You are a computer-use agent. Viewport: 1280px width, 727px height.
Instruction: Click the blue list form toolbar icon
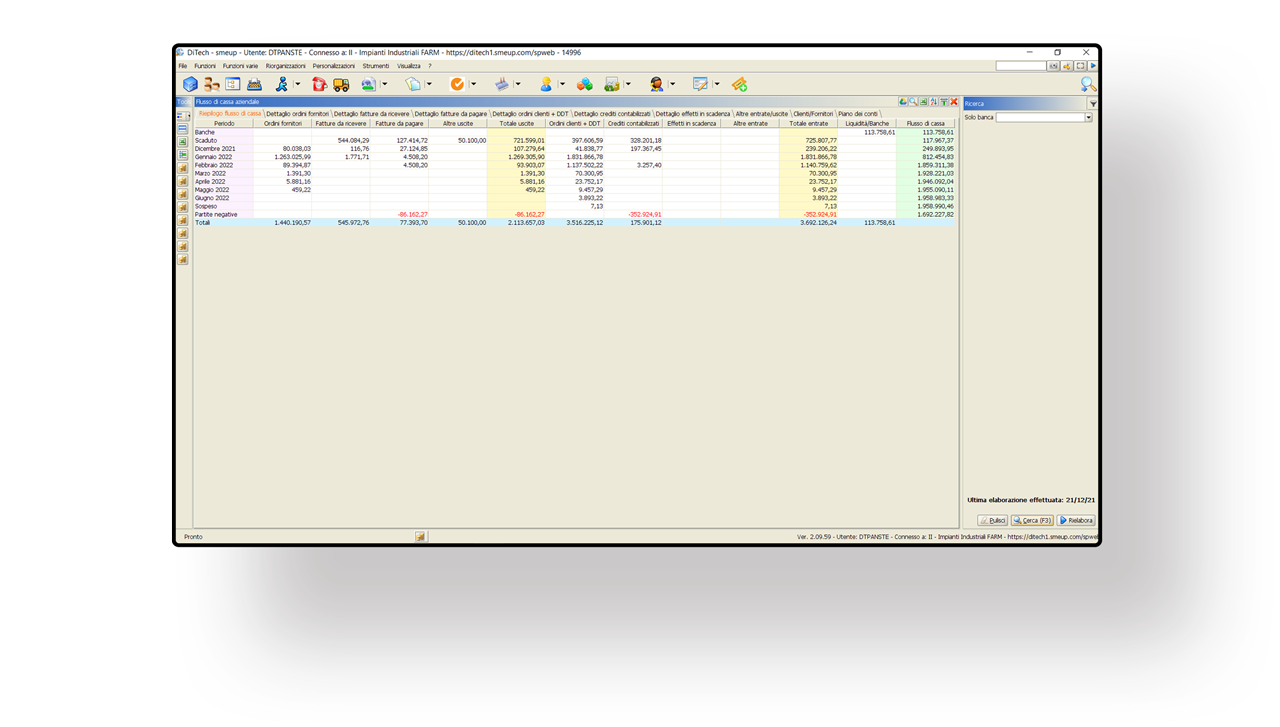tap(232, 84)
